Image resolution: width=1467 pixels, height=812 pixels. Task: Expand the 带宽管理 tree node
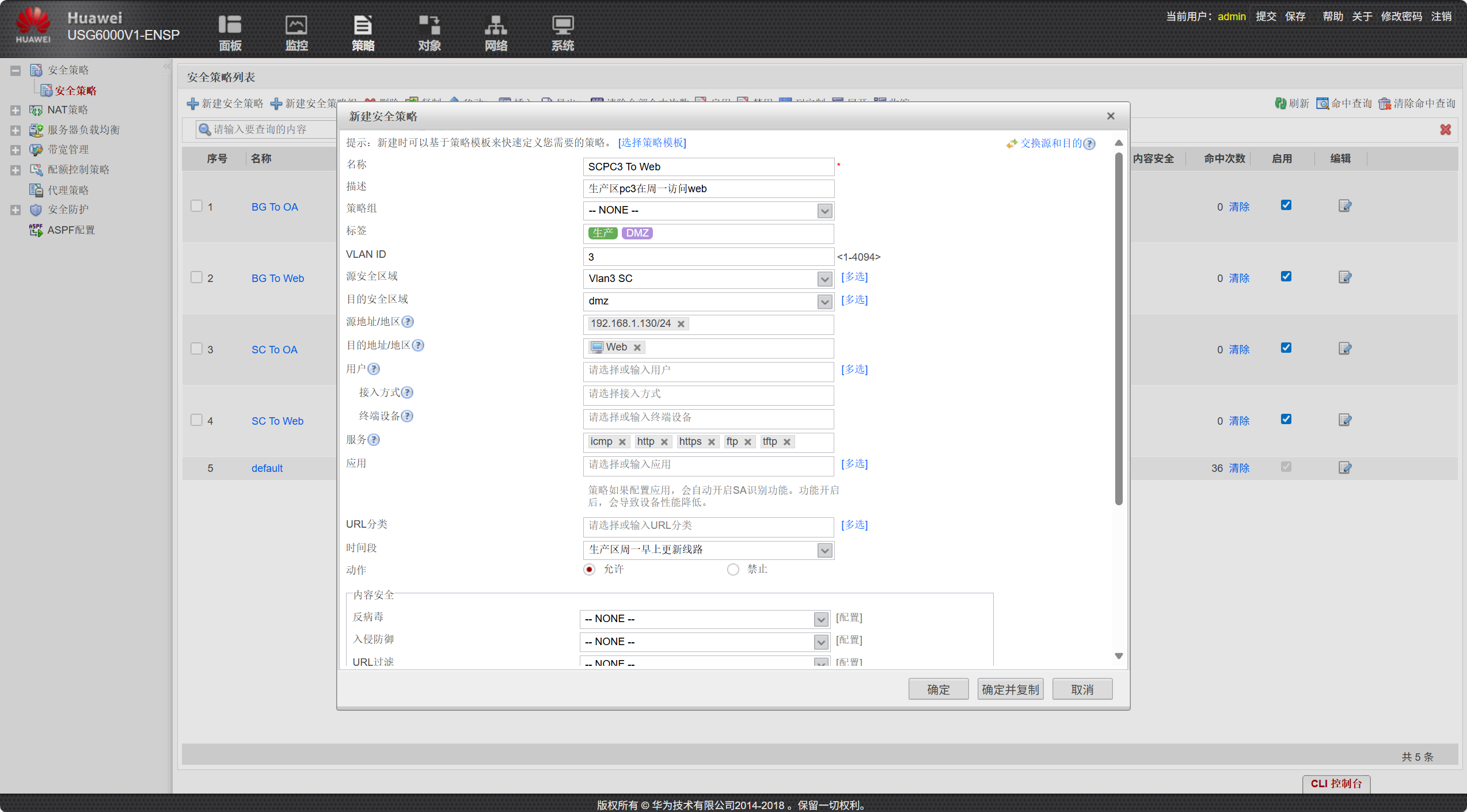tap(16, 150)
